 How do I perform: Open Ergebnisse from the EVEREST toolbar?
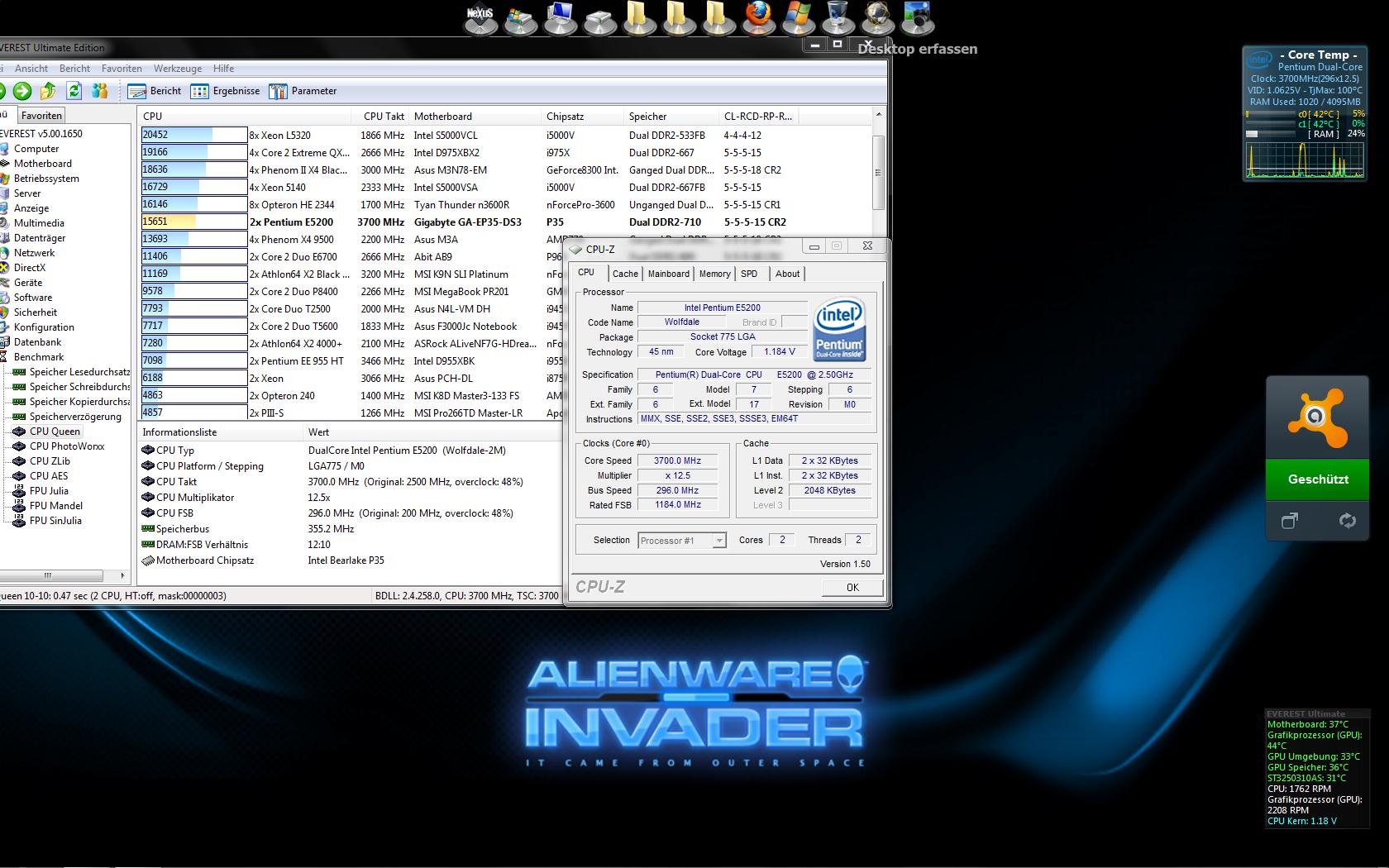(x=225, y=91)
